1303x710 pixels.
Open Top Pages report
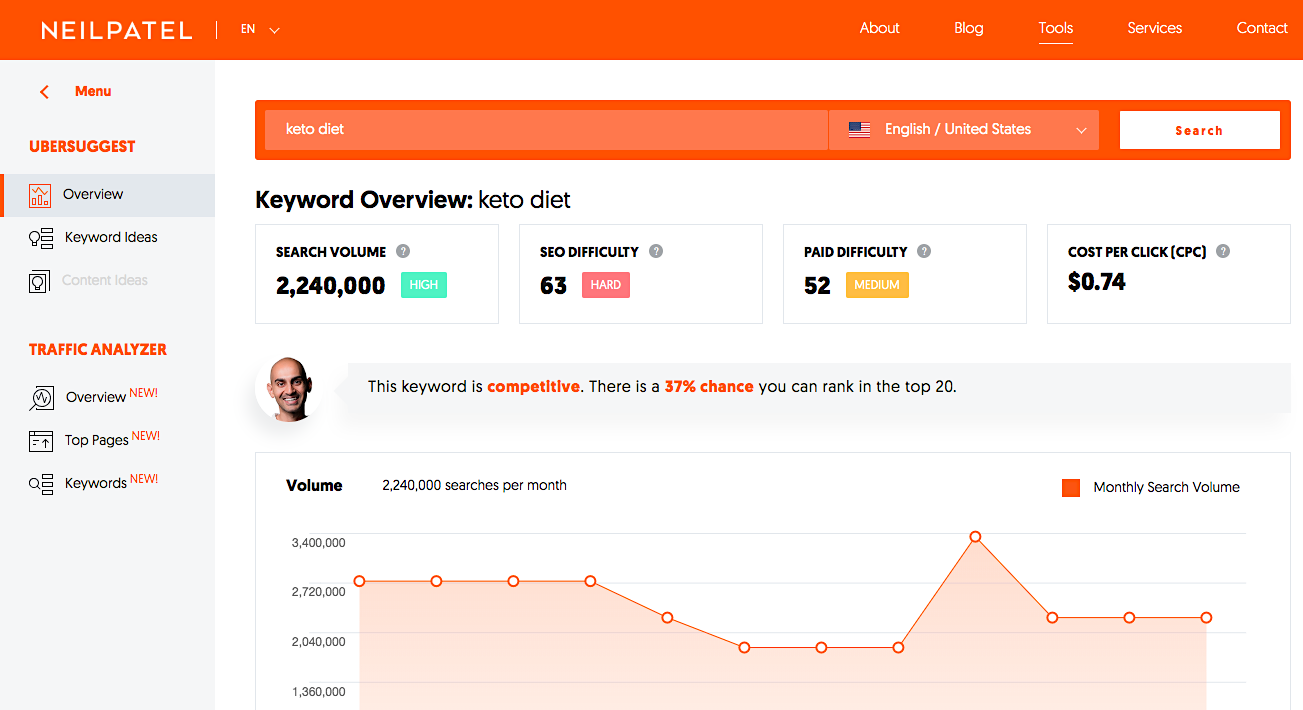[97, 440]
